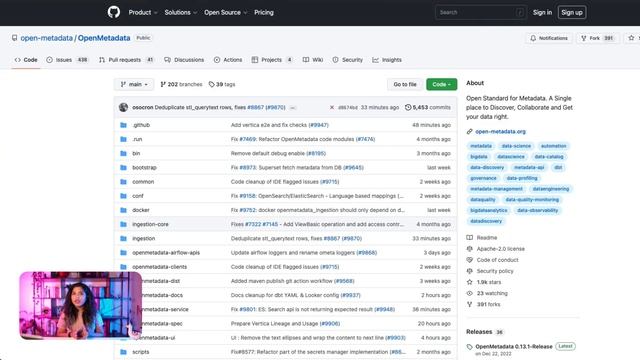Click the commit message ellipsis expander
640x360 pixels.
(x=293, y=108)
